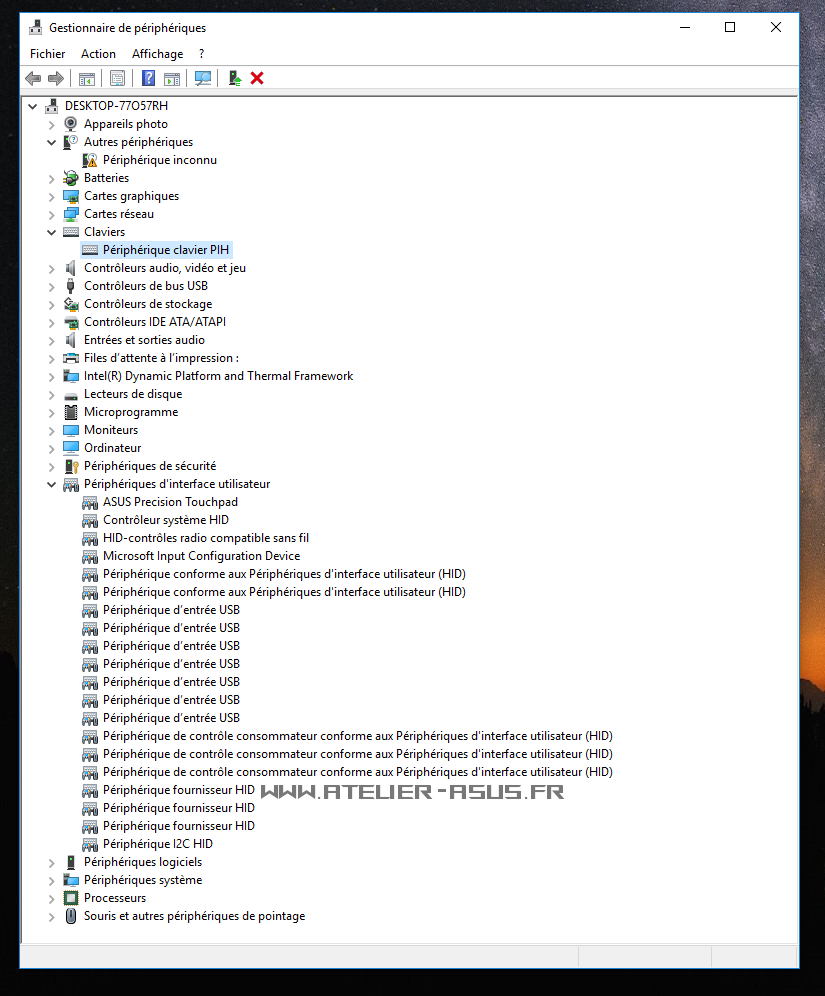Collapse the Autres périphériques category
The width and height of the screenshot is (825, 996).
click(52, 142)
